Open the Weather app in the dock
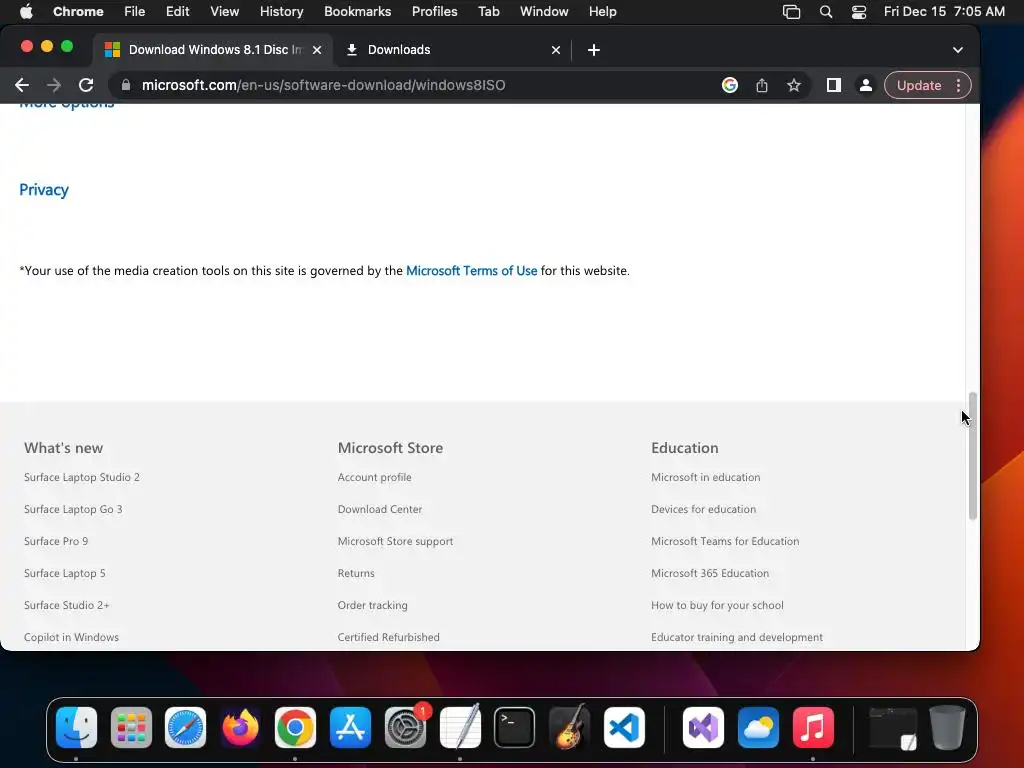 pyautogui.click(x=758, y=728)
